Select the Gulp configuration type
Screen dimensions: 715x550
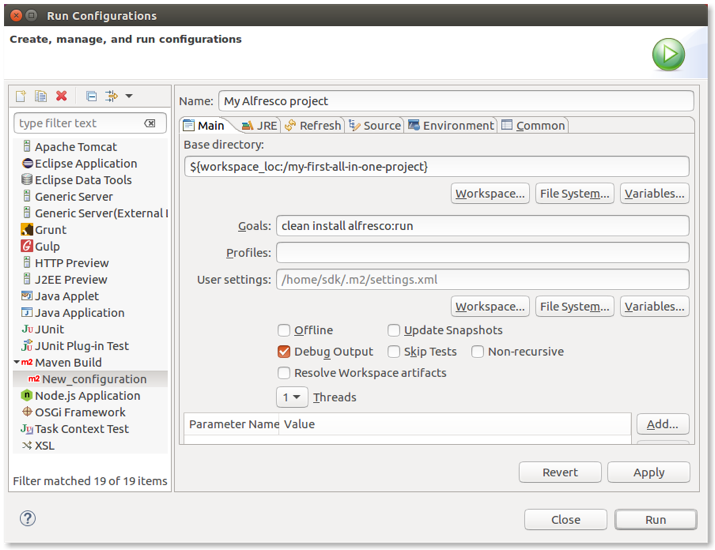point(47,246)
